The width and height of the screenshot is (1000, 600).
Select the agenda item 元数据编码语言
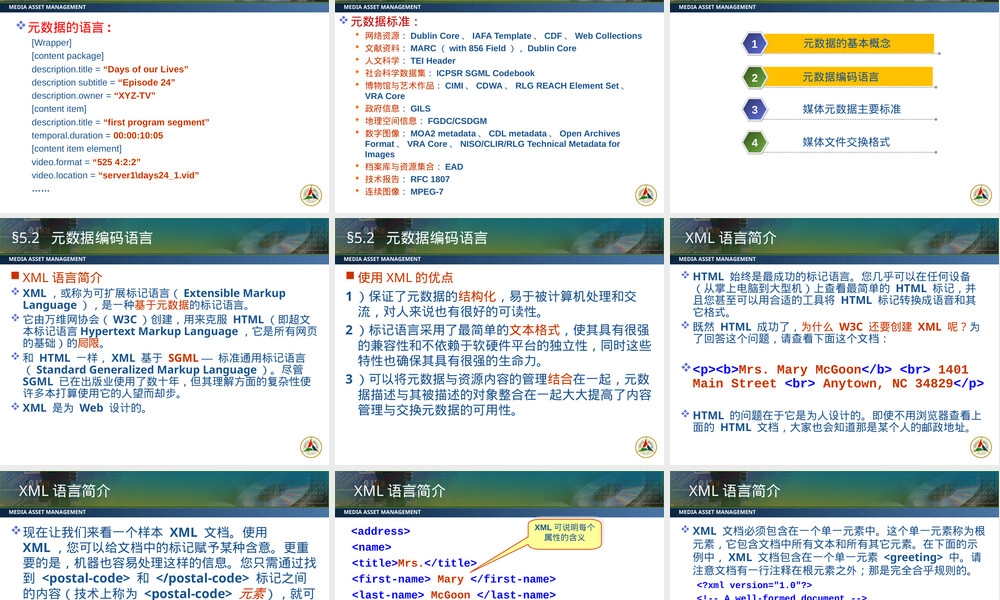[840, 77]
